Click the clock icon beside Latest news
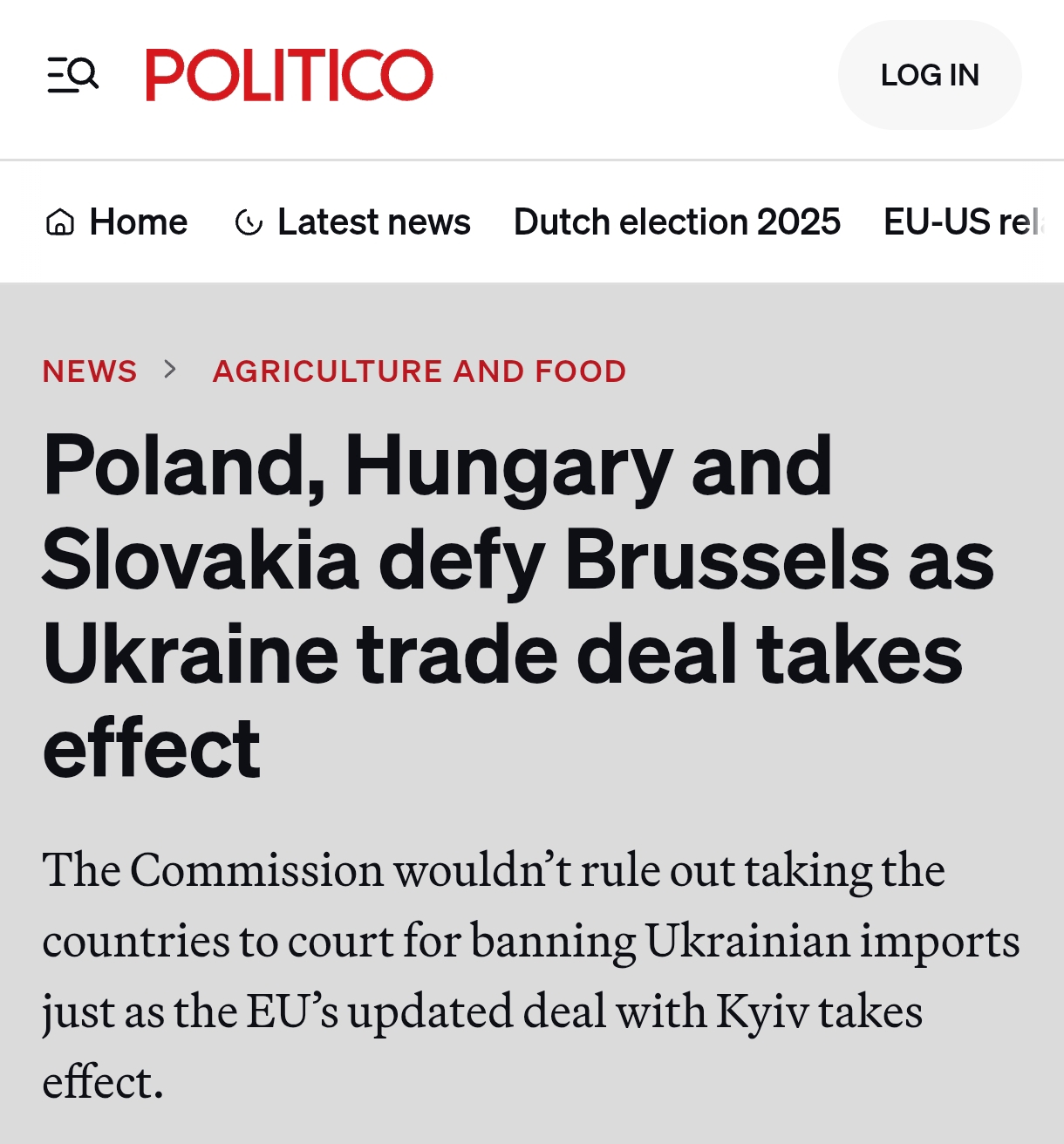Image resolution: width=1064 pixels, height=1144 pixels. [249, 223]
